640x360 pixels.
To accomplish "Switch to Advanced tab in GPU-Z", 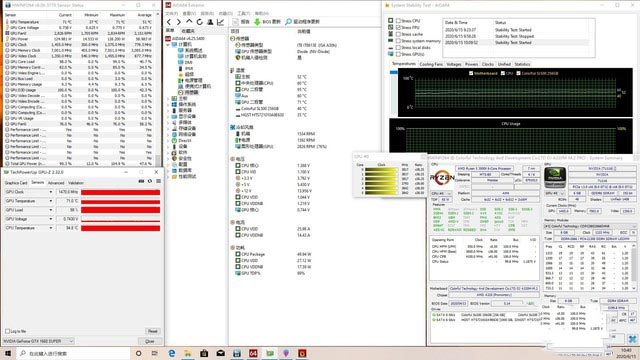I will [56, 183].
